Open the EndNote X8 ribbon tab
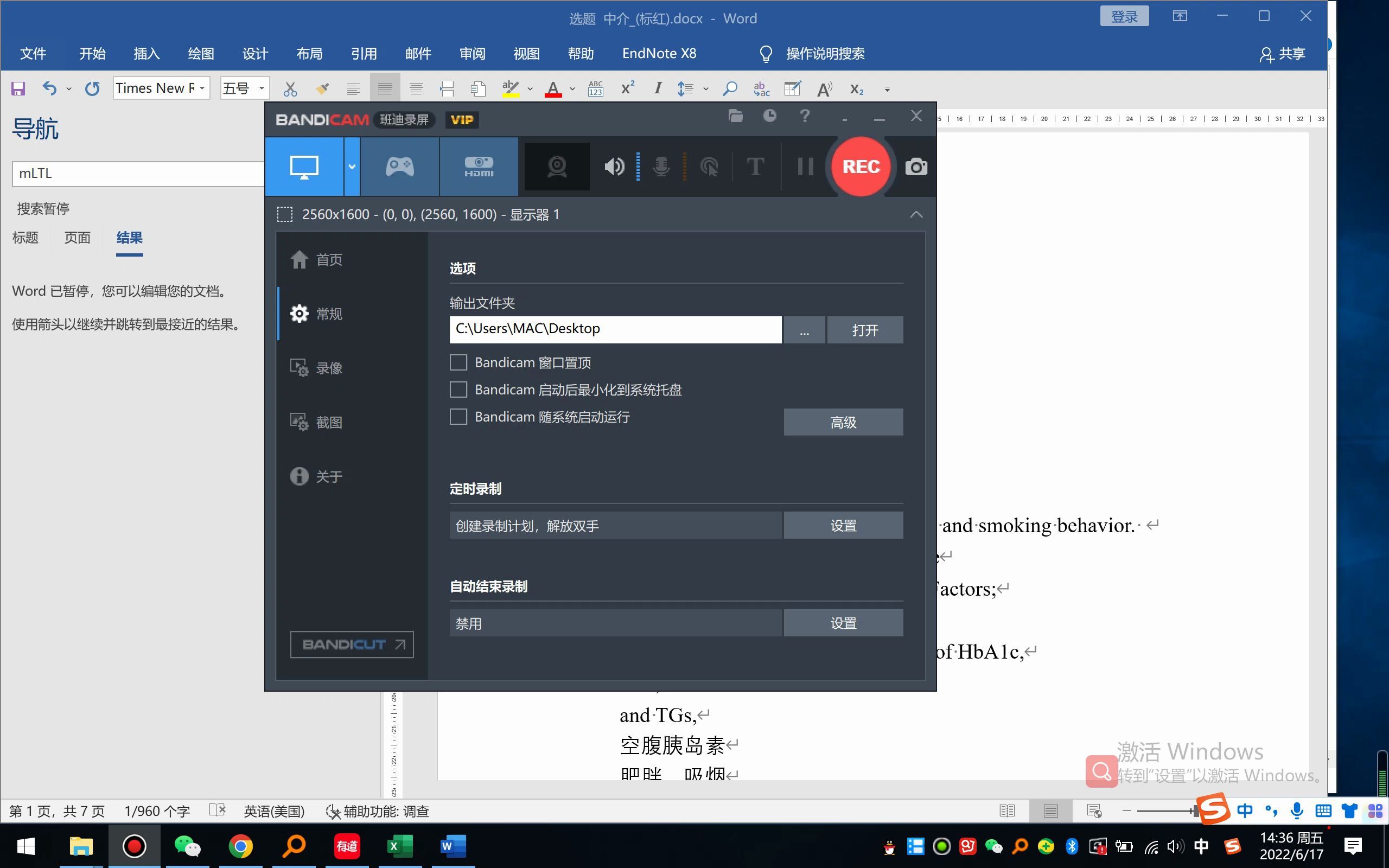 click(659, 53)
